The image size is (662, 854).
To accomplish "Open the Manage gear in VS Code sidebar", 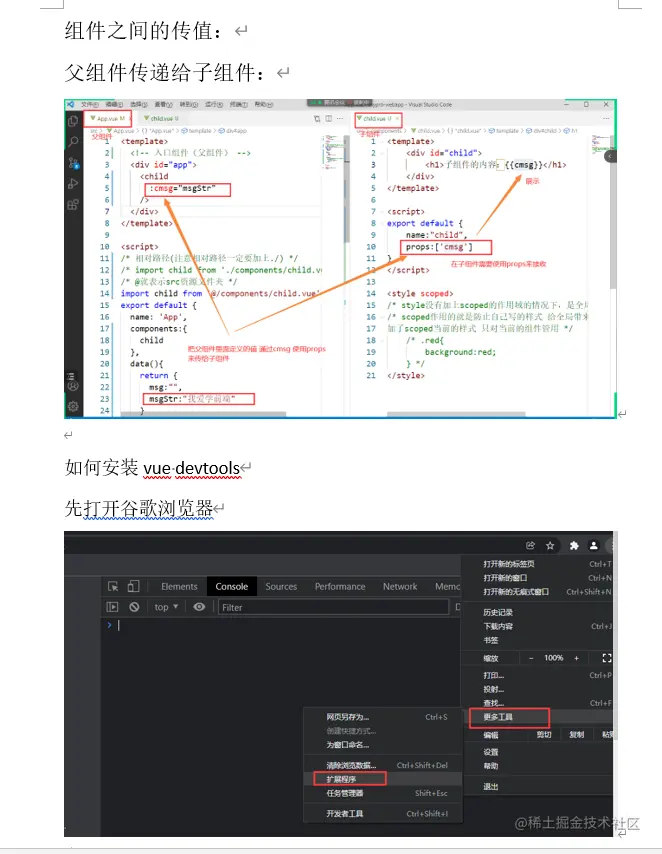I will click(73, 406).
